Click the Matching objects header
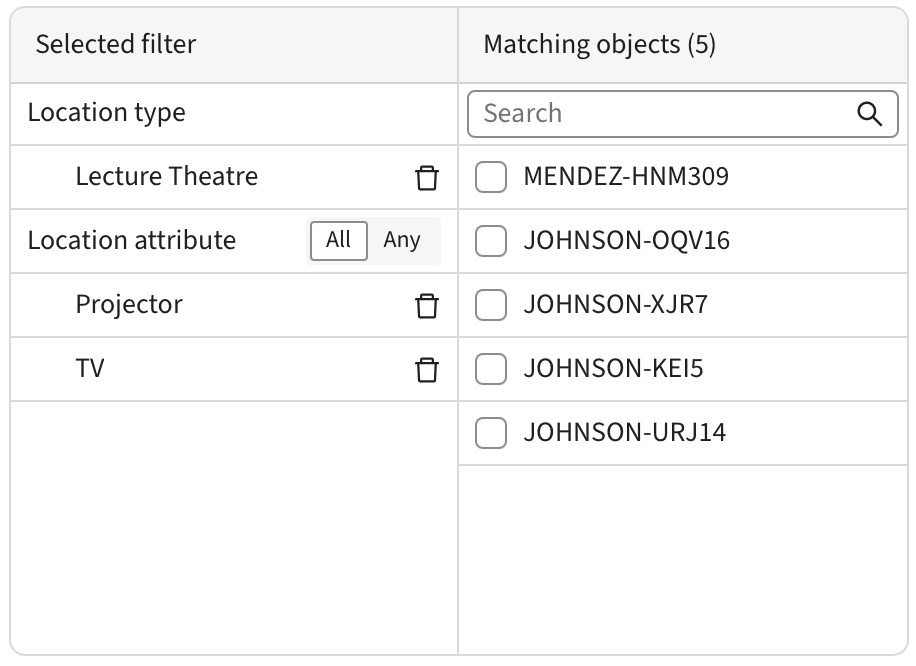Viewport: 916px width, 666px height. tap(600, 45)
